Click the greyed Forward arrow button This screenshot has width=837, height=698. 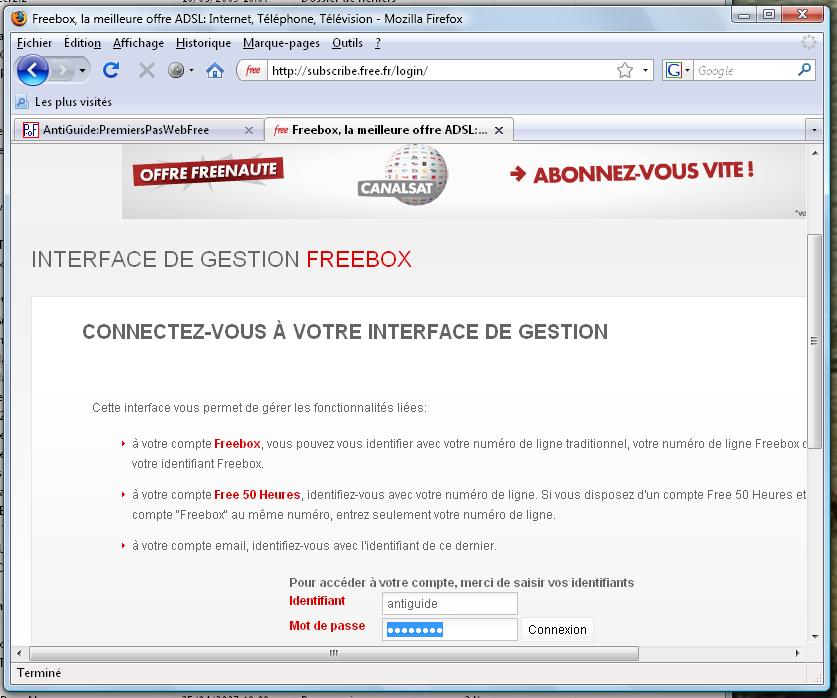63,70
